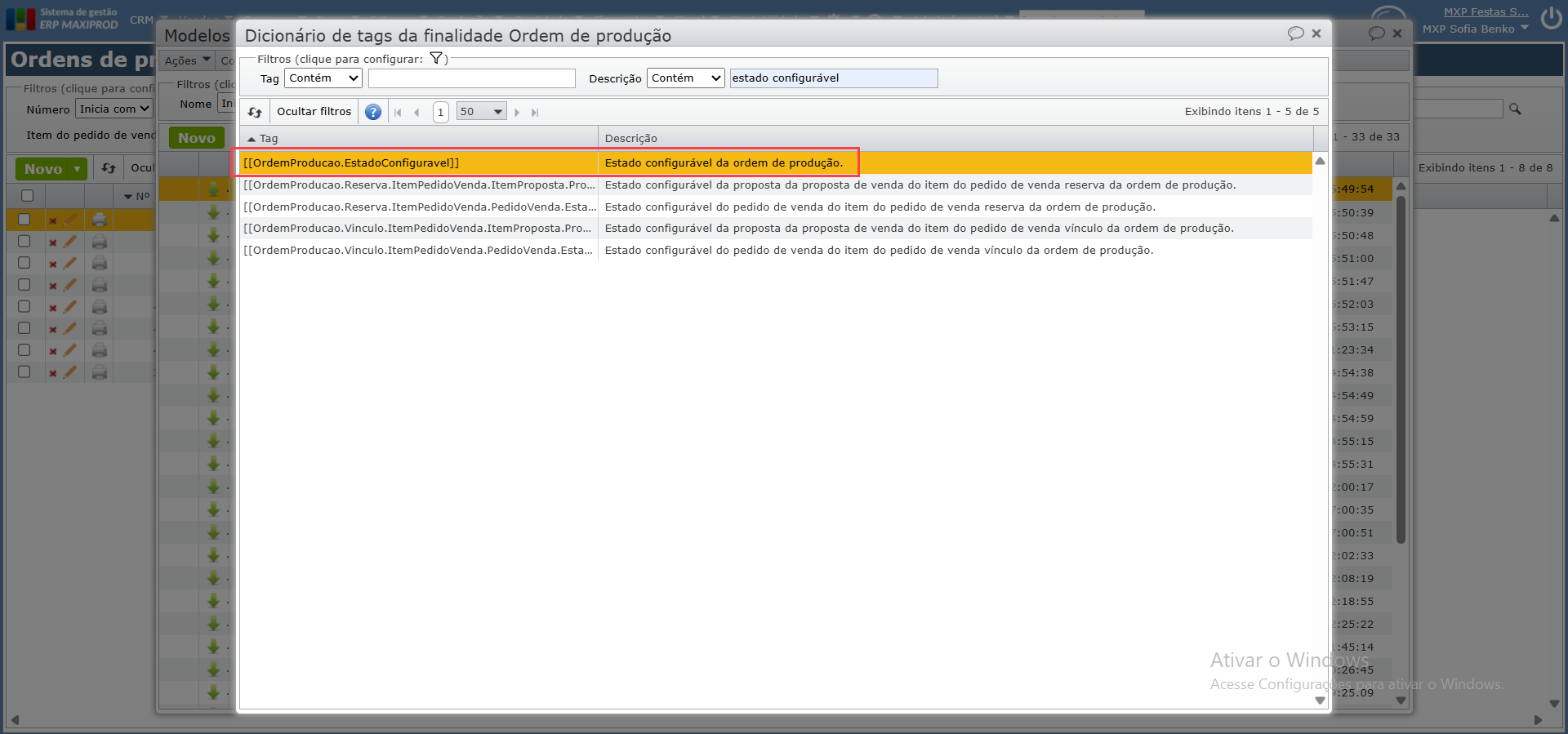Select tag [[OrdemProducao.Vinculo.ItemPedidoVenda.PedidoVenda.Esta...
Screen dimensions: 1568x734
(419, 250)
